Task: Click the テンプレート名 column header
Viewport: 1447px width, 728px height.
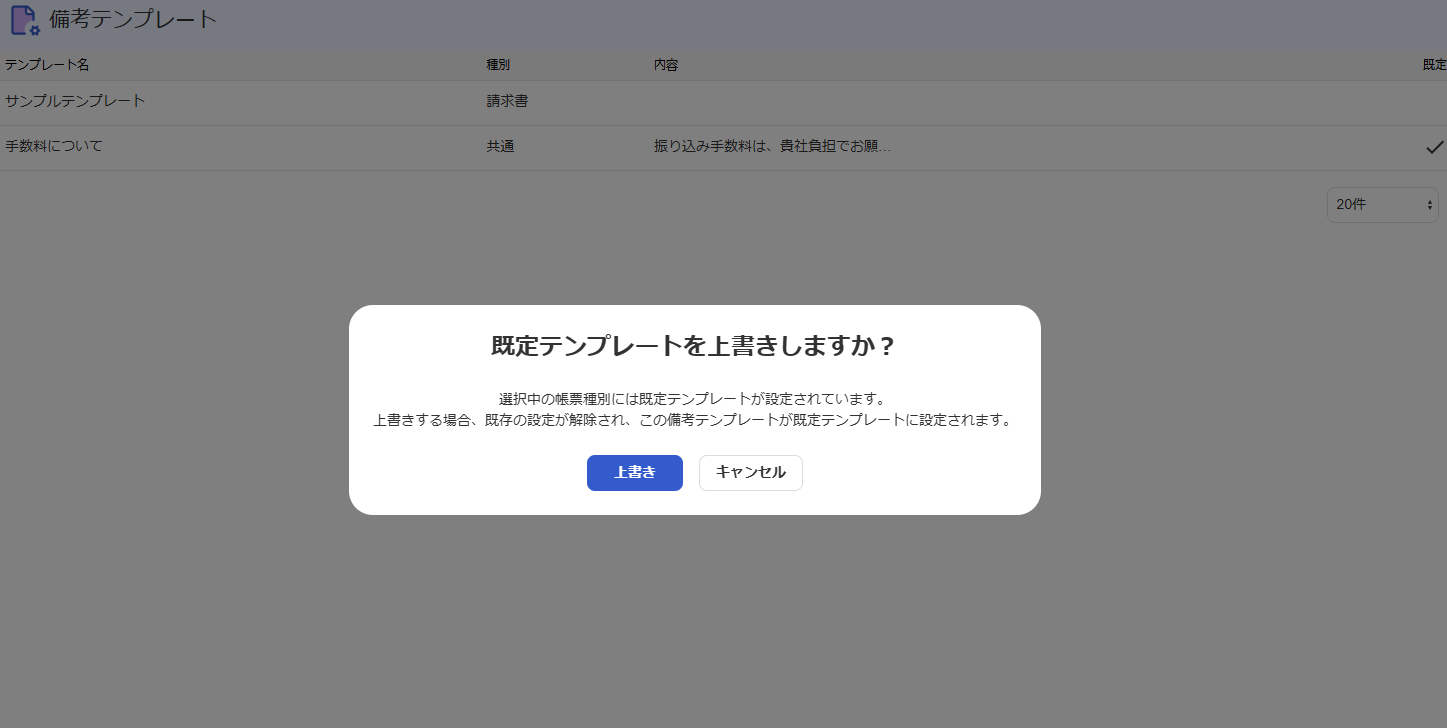Action: click(47, 64)
